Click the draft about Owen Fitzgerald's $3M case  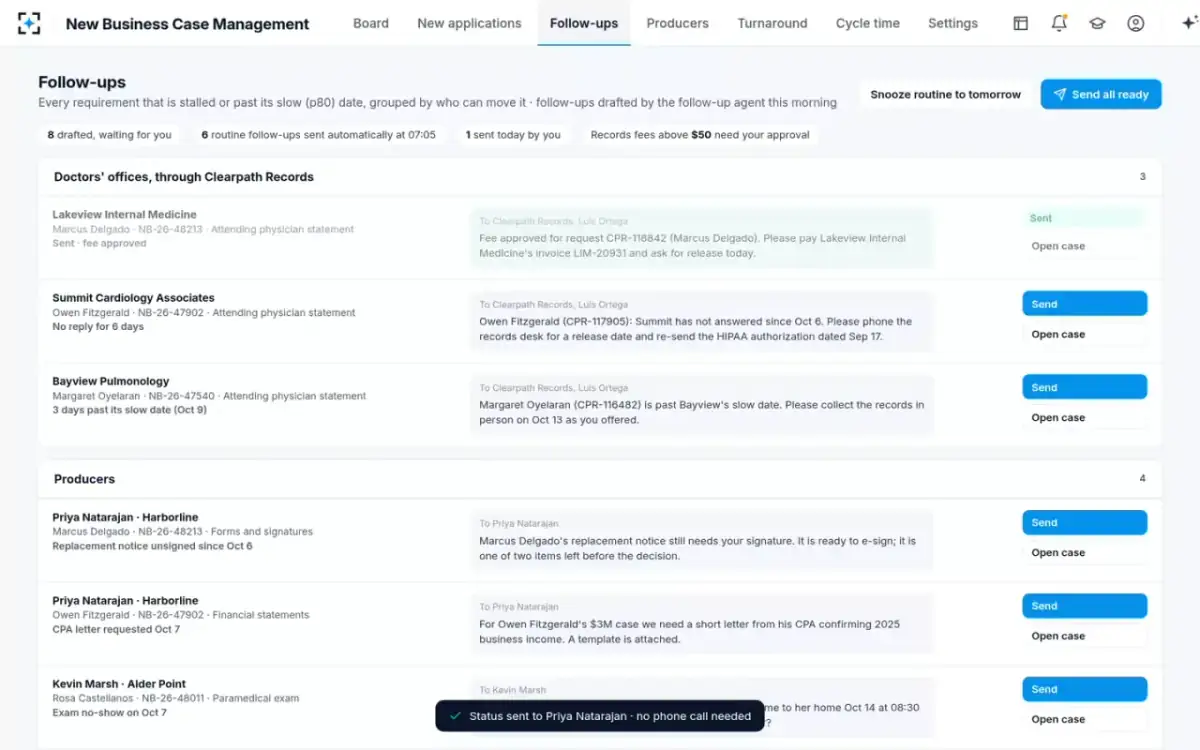click(x=702, y=623)
